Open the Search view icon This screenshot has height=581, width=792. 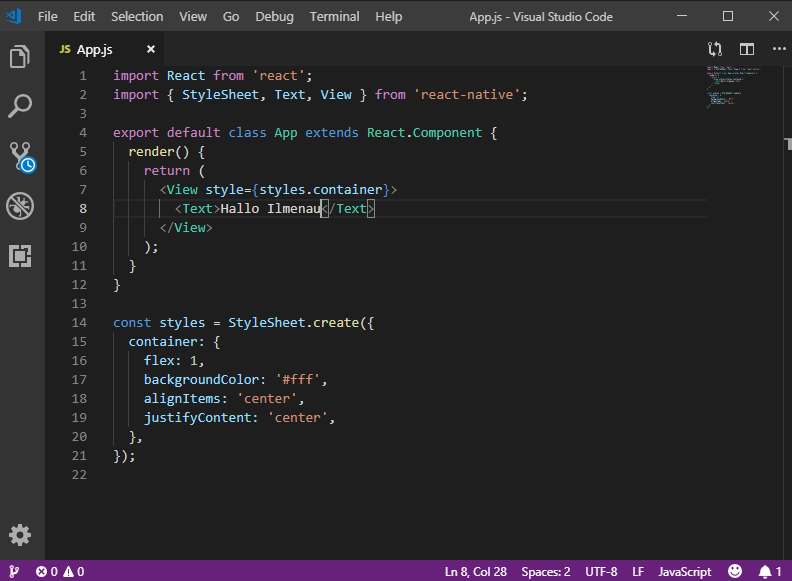(x=20, y=106)
